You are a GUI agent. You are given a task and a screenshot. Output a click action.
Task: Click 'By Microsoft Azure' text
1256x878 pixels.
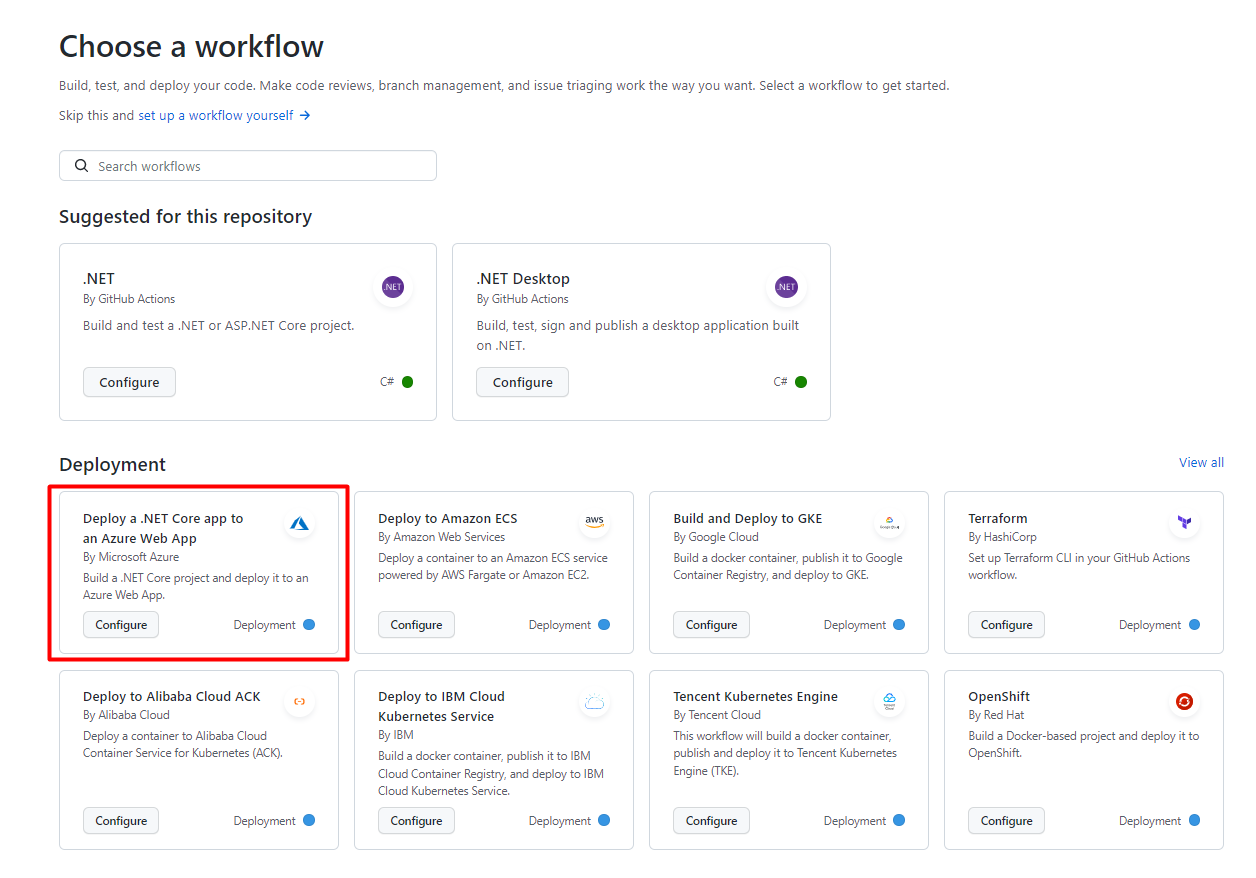coord(131,557)
